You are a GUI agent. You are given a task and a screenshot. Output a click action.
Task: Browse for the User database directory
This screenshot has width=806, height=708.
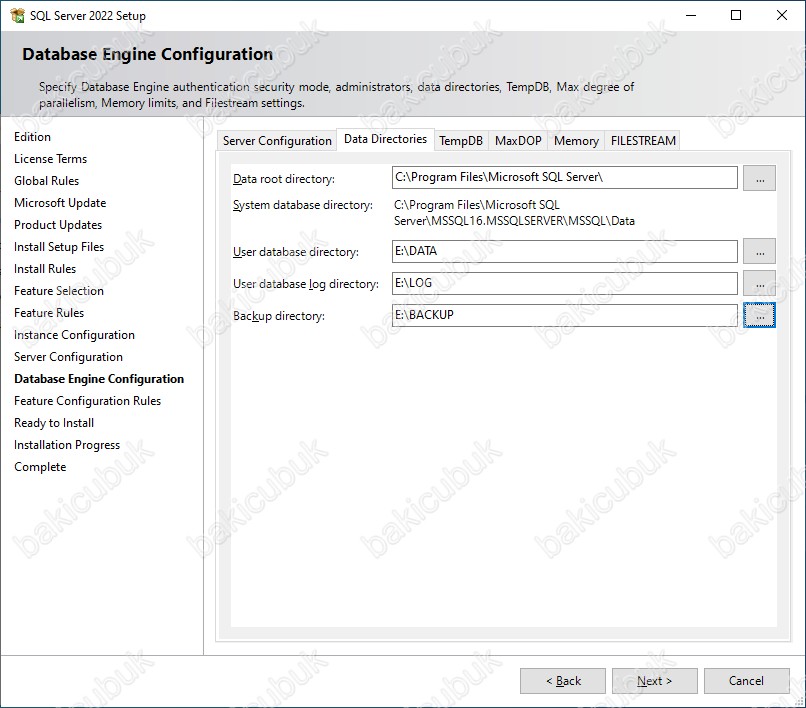pos(759,251)
